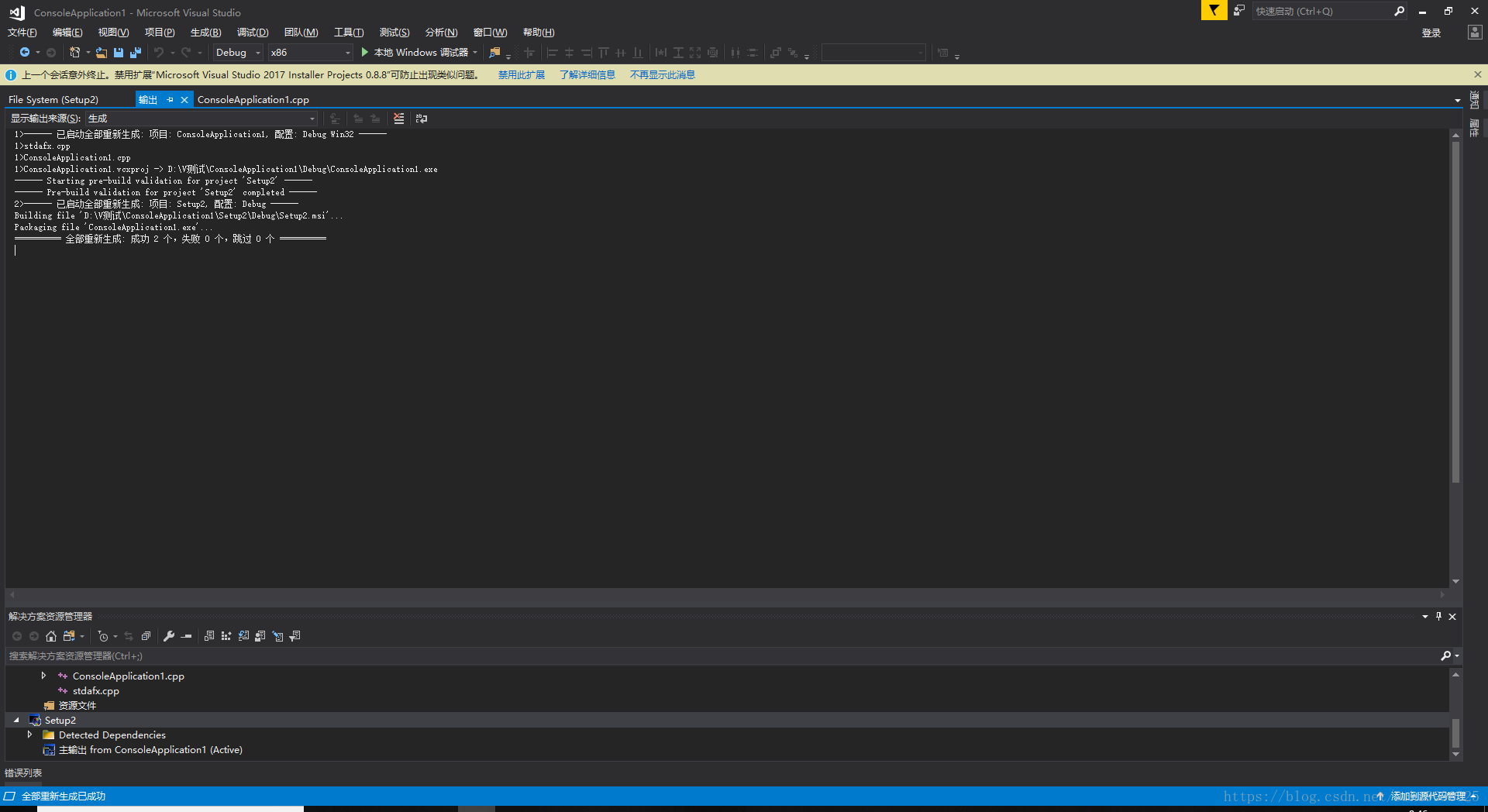Screen dimensions: 1488x812
Task: Open Properties wrench icon in Solution Explorer
Action: click(x=169, y=636)
